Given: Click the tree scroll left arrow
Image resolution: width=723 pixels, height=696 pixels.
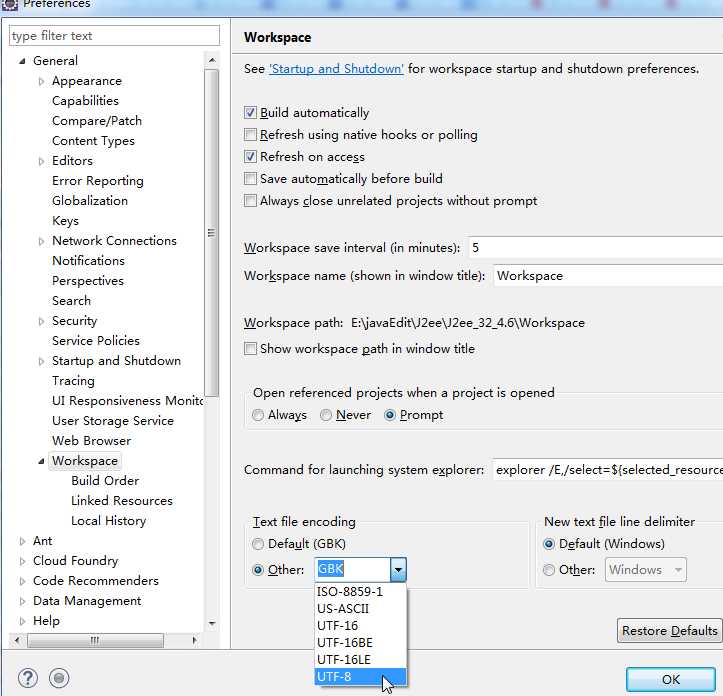Looking at the screenshot, I should pyautogui.click(x=17, y=640).
